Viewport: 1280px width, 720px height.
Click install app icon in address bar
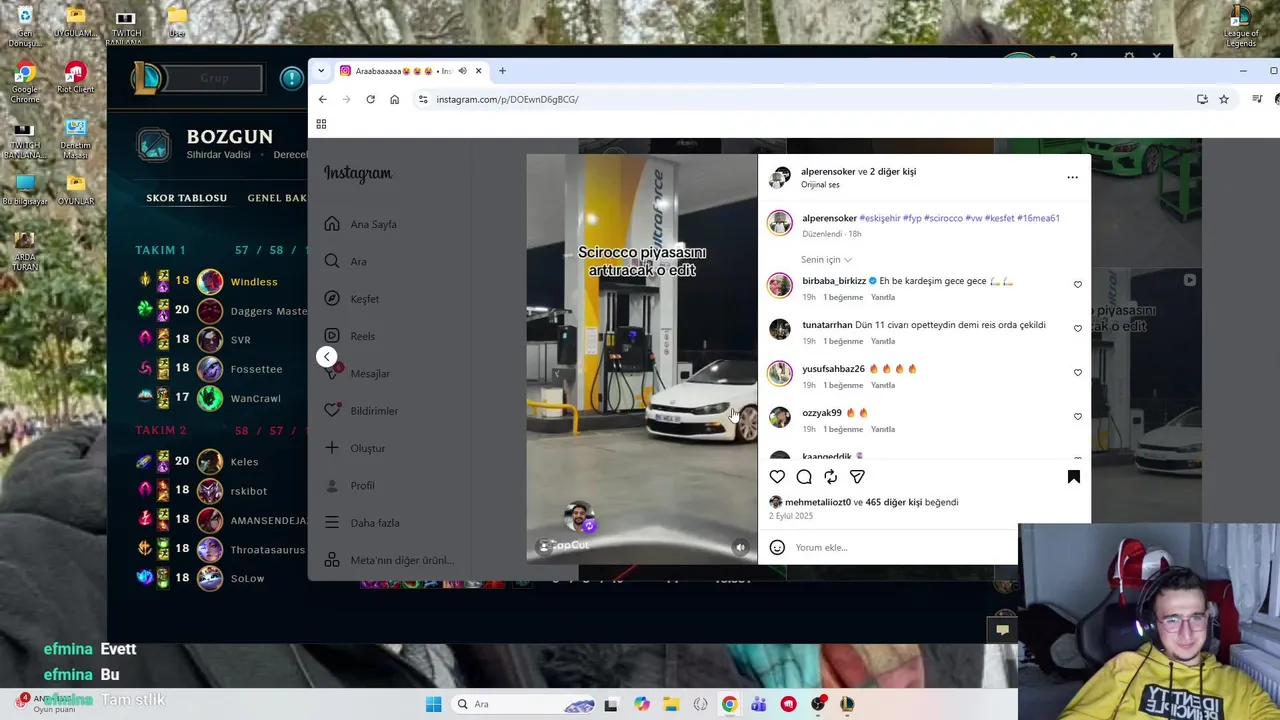coord(1202,99)
